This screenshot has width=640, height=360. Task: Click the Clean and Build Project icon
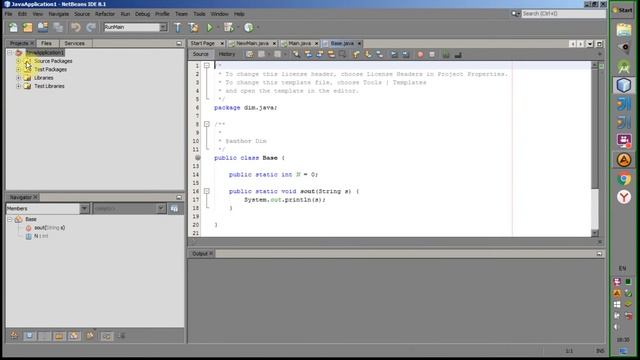pos(194,27)
